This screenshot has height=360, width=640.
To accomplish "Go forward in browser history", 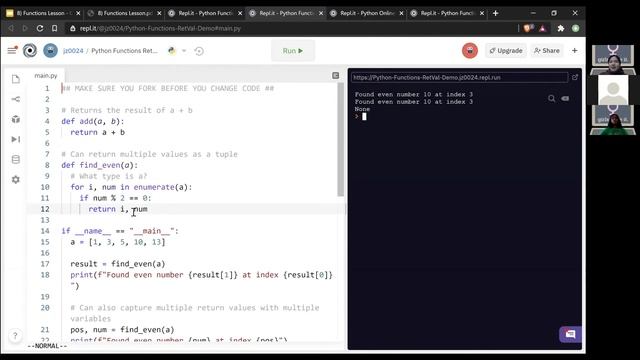I will [x=25, y=28].
